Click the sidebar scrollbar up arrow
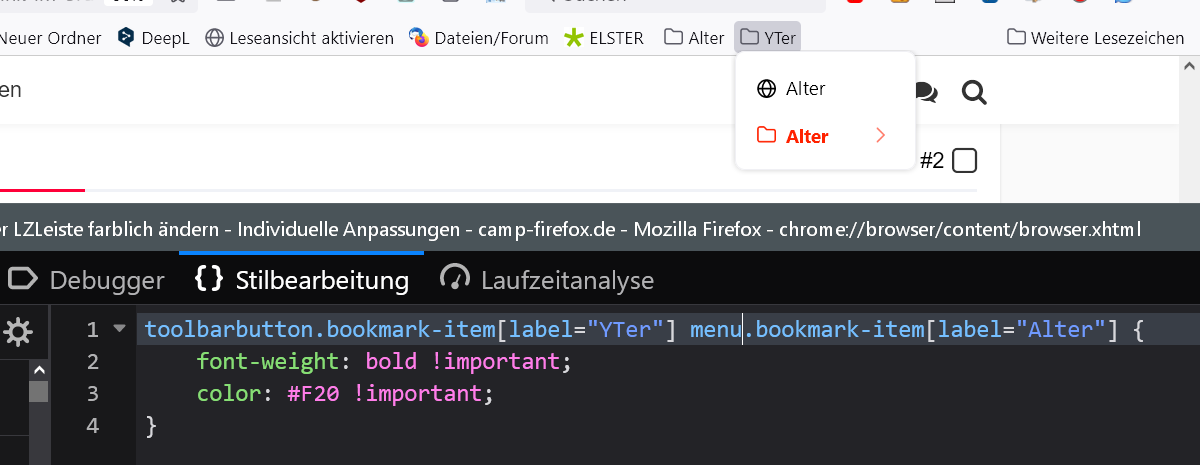 (x=38, y=368)
